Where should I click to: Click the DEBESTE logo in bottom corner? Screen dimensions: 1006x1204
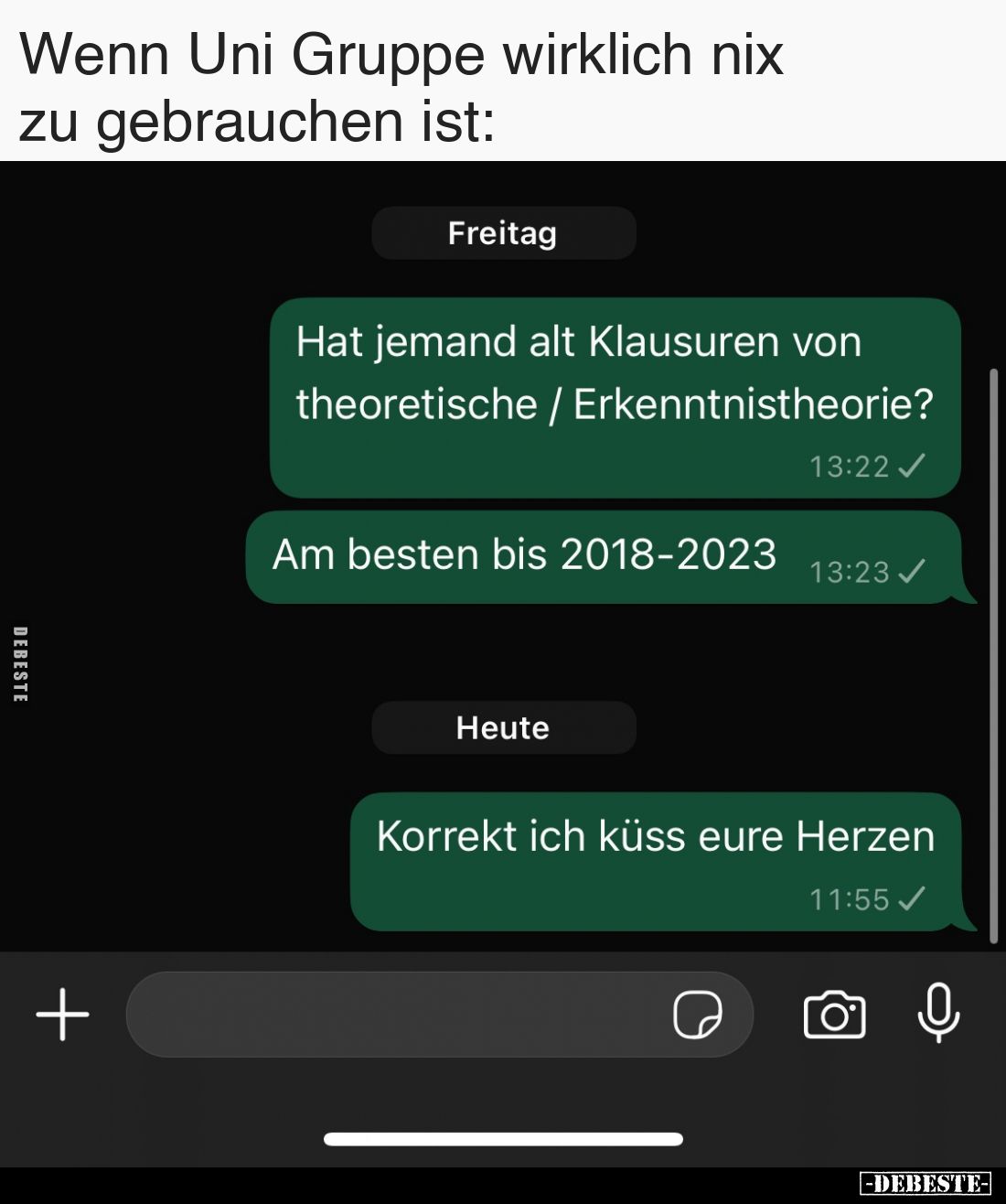coord(926,1183)
